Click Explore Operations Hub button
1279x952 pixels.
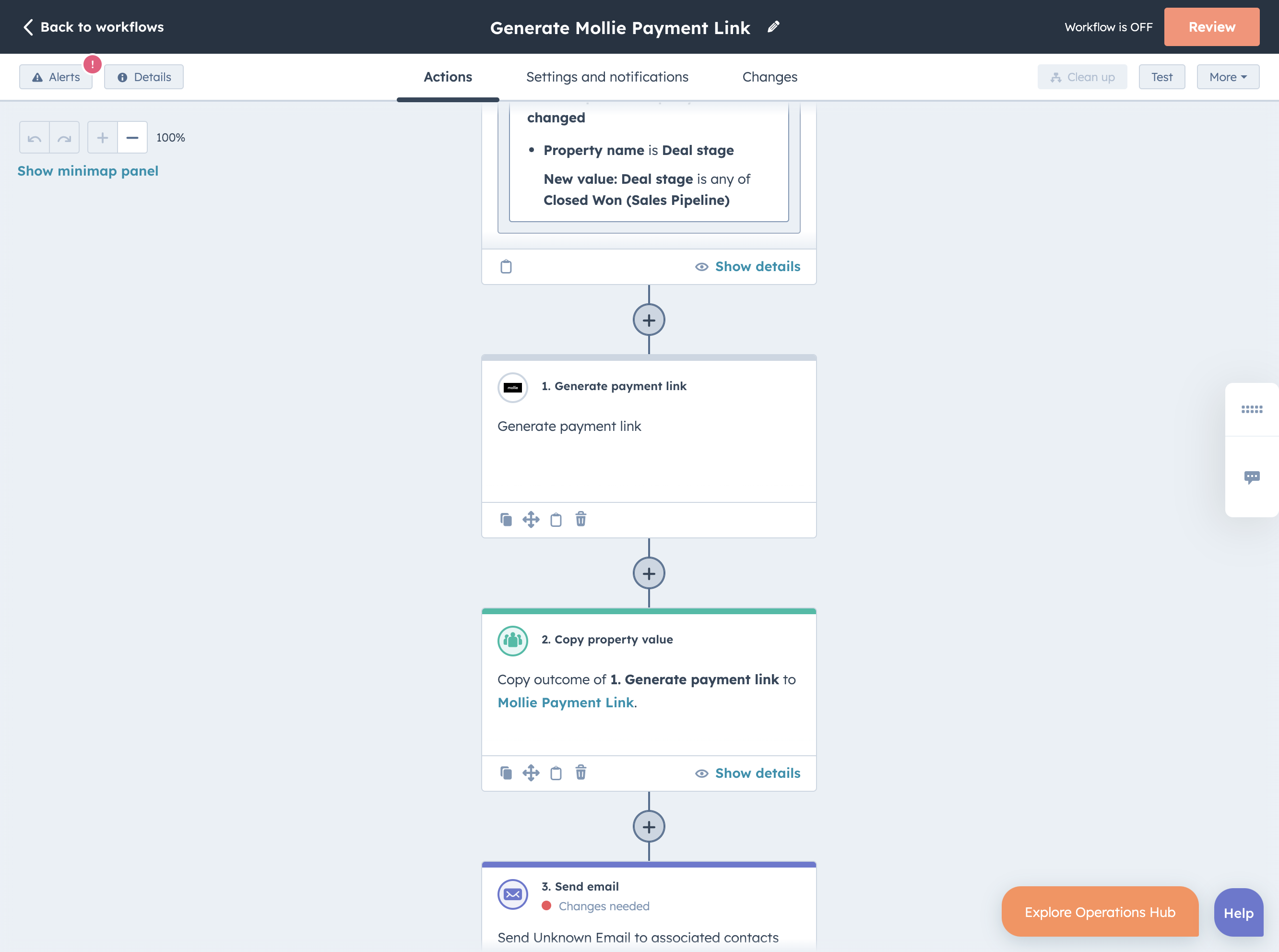pyautogui.click(x=1100, y=912)
